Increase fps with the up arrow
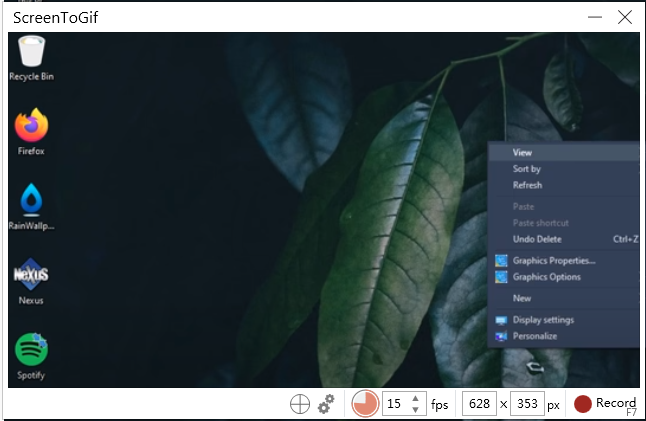The height and width of the screenshot is (421, 646). click(x=415, y=398)
